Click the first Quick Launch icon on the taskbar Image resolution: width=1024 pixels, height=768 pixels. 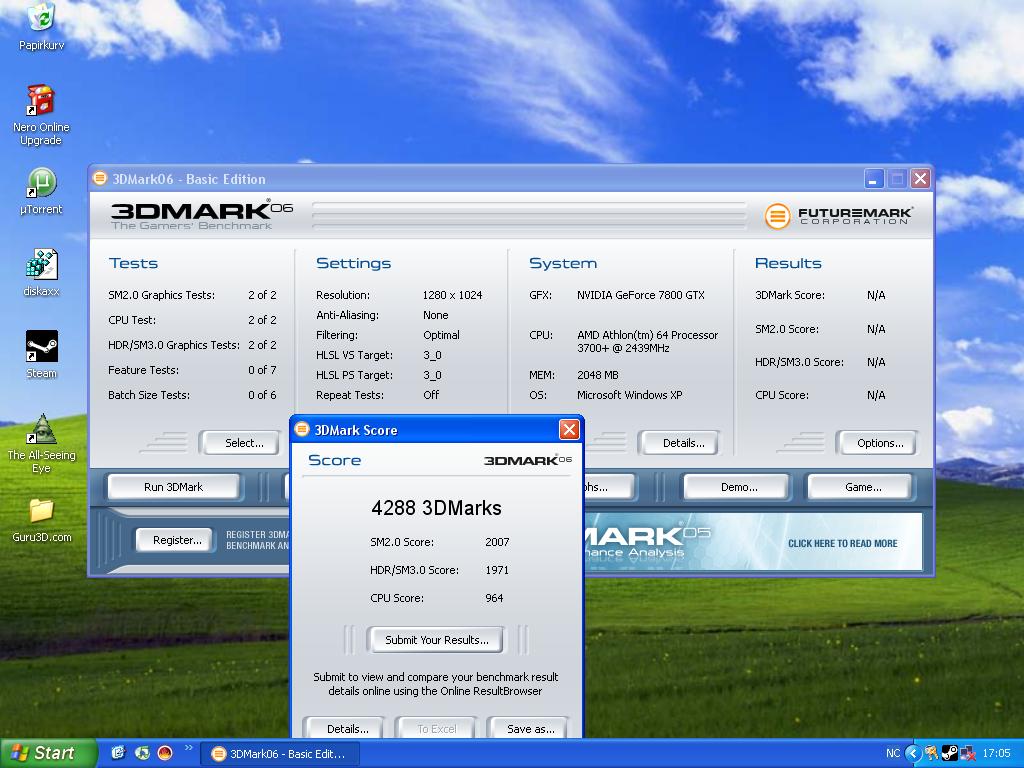(x=118, y=753)
